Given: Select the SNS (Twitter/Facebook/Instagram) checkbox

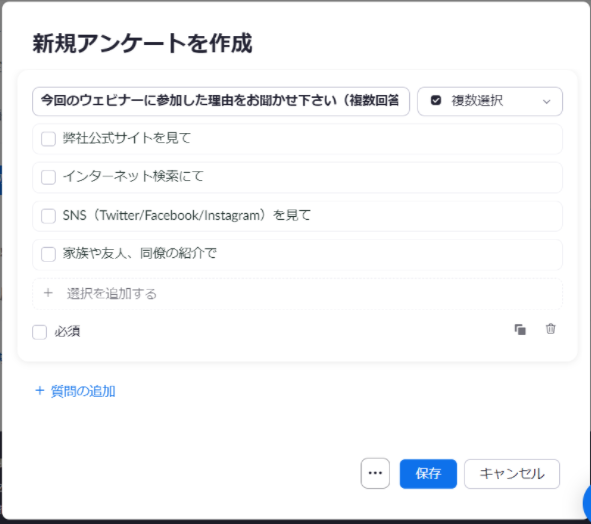Looking at the screenshot, I should pos(48,216).
